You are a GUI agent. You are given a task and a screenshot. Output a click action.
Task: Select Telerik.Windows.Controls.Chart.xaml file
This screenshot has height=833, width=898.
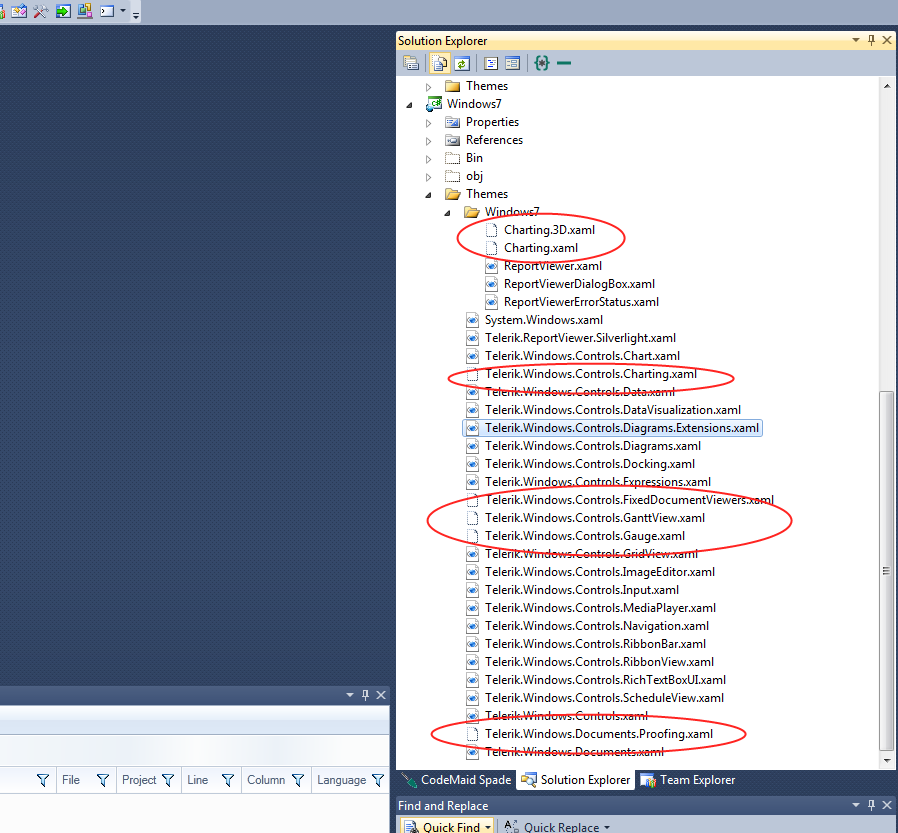582,356
